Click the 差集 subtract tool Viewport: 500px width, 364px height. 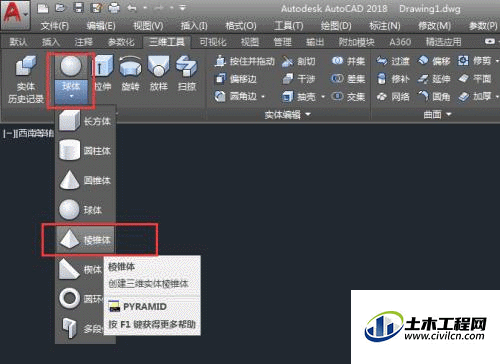348,79
